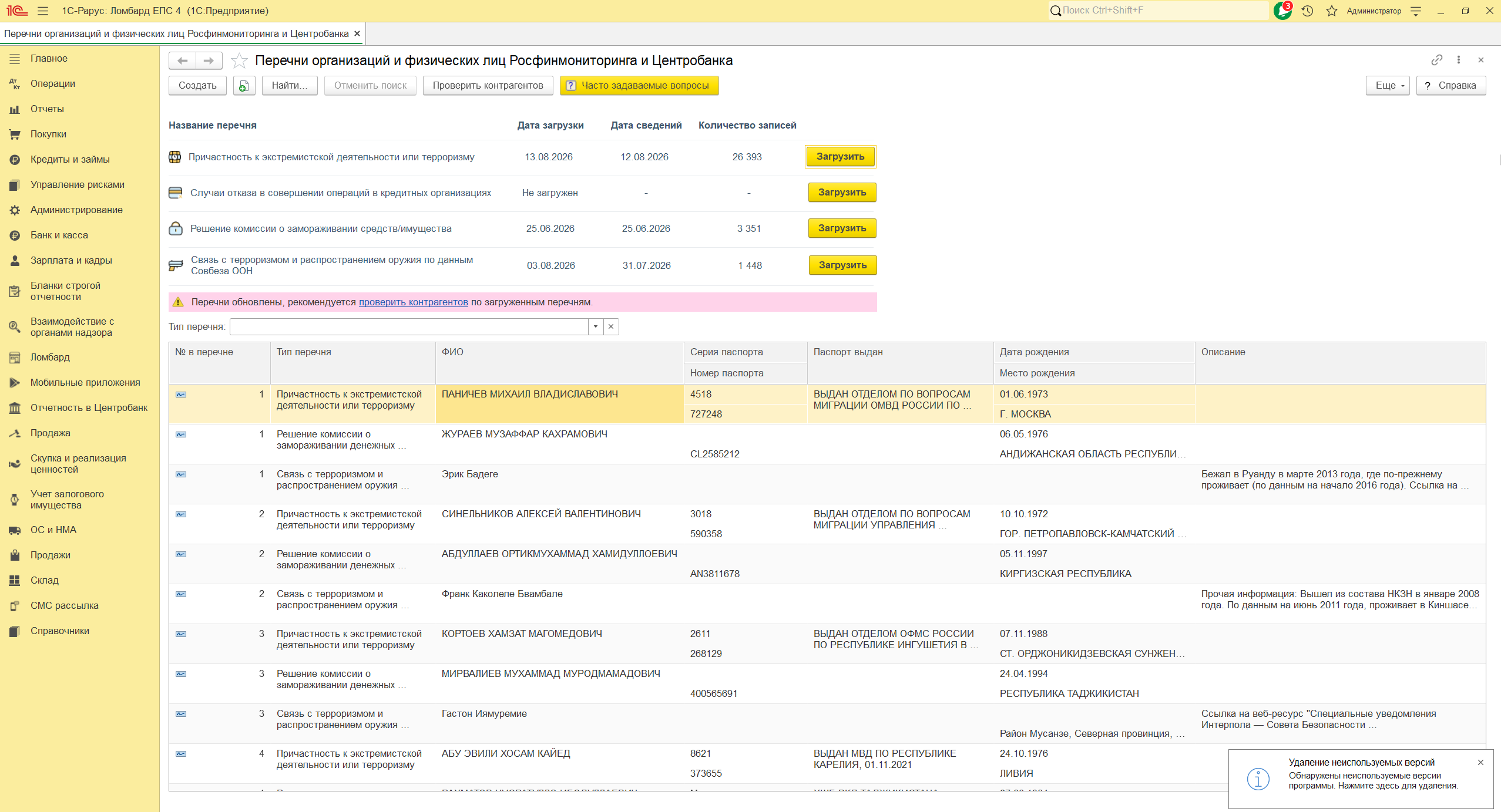Open the history clock icon
The width and height of the screenshot is (1501, 812).
1307,11
